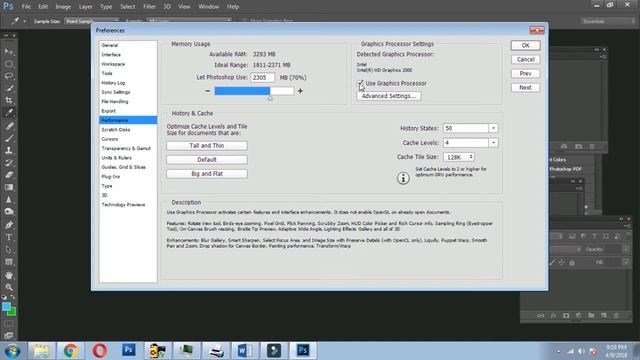Select the Healing Brush tool

9,126
